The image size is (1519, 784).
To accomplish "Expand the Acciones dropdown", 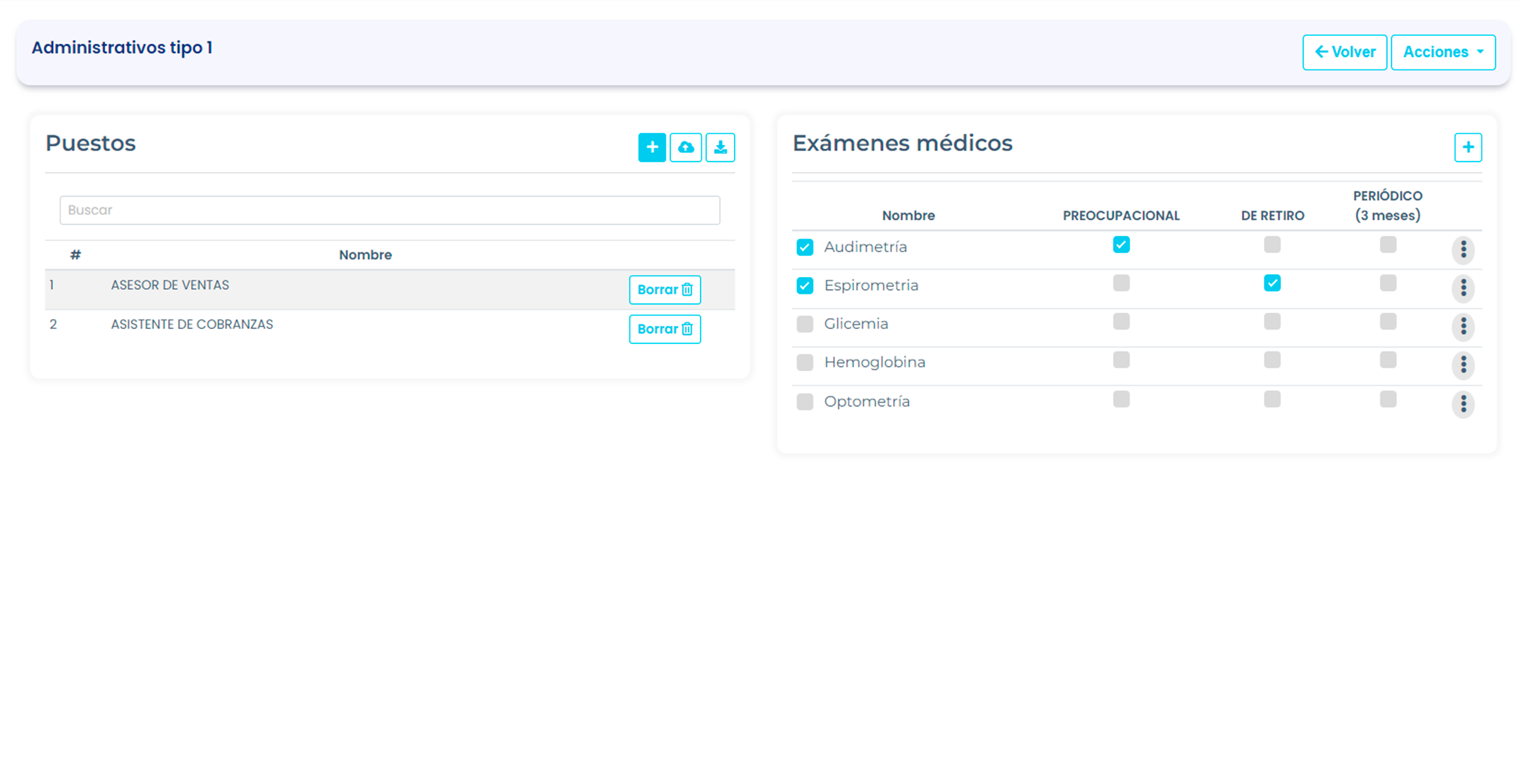I will click(x=1443, y=52).
